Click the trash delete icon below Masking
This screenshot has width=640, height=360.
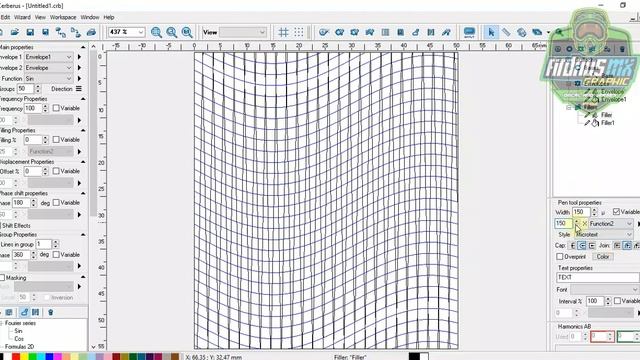coord(51,312)
